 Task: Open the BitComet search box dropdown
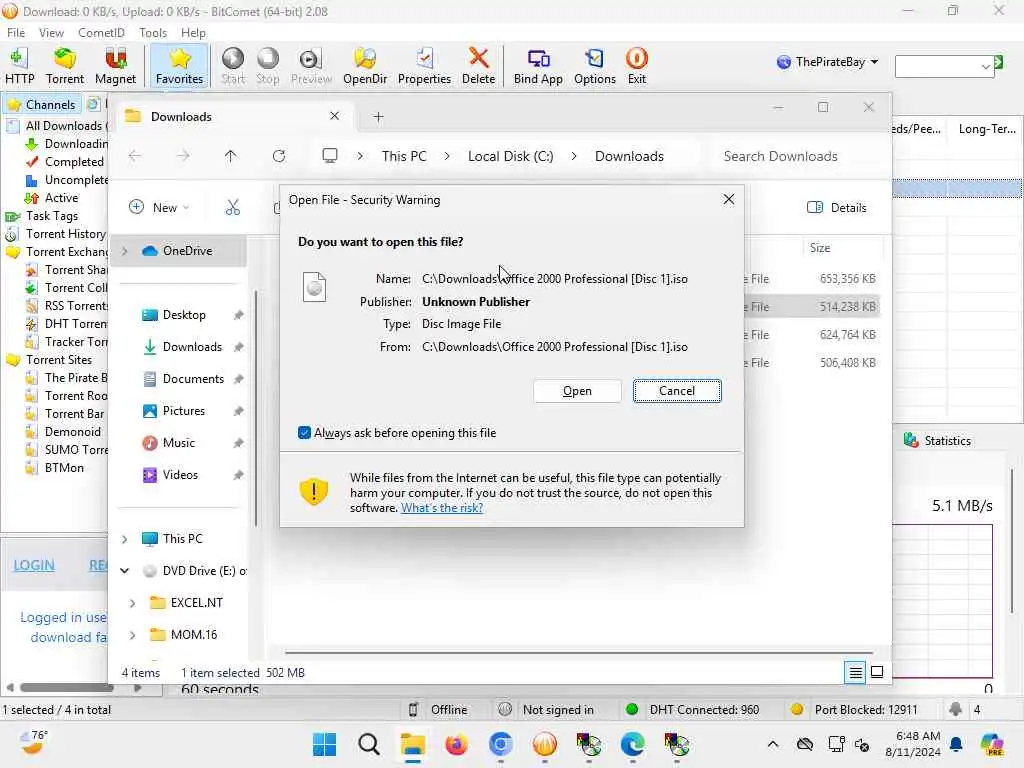point(985,66)
